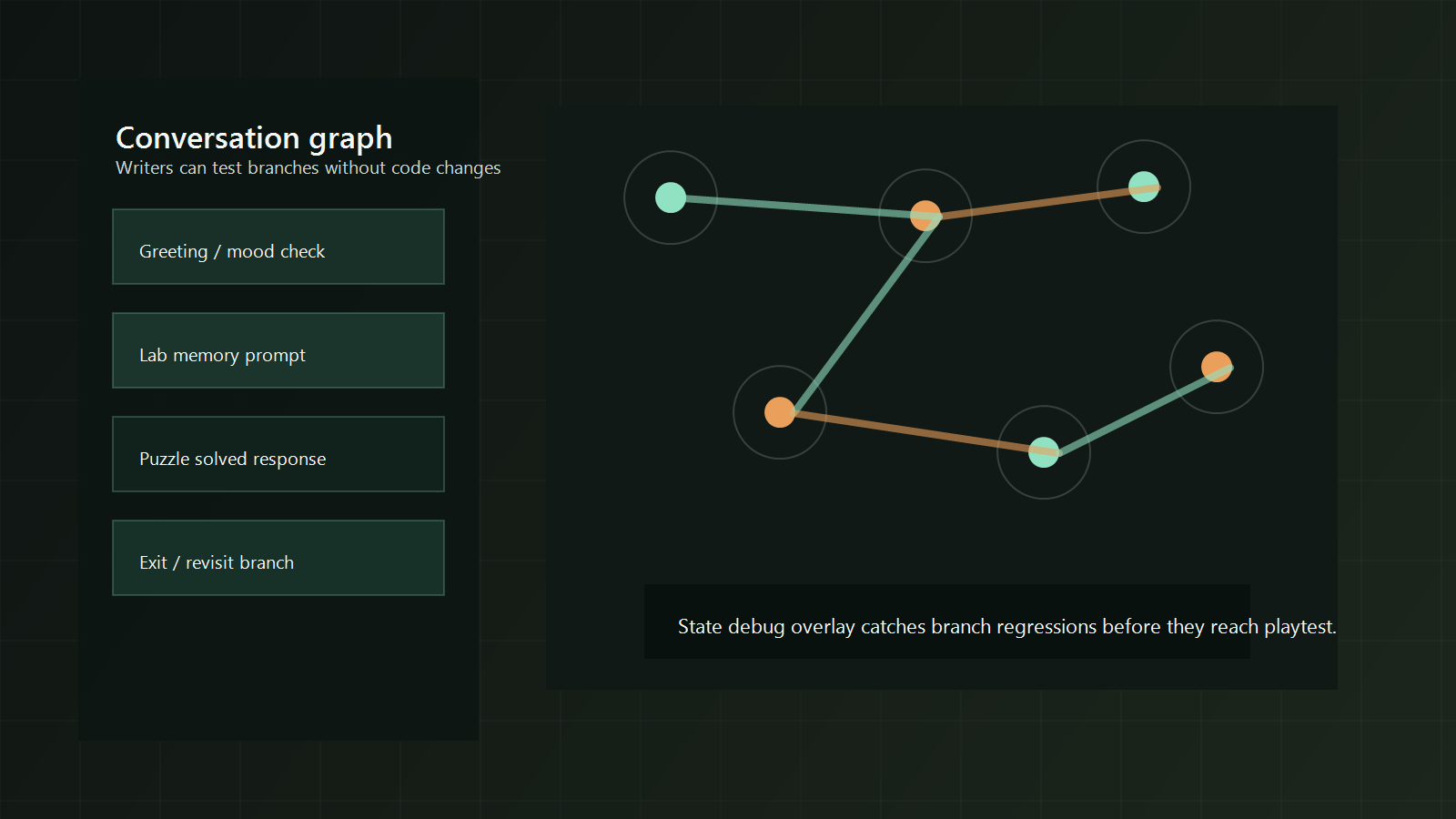
Task: Click the orange edge between middle-left and bottom nodes
Action: pos(910,431)
